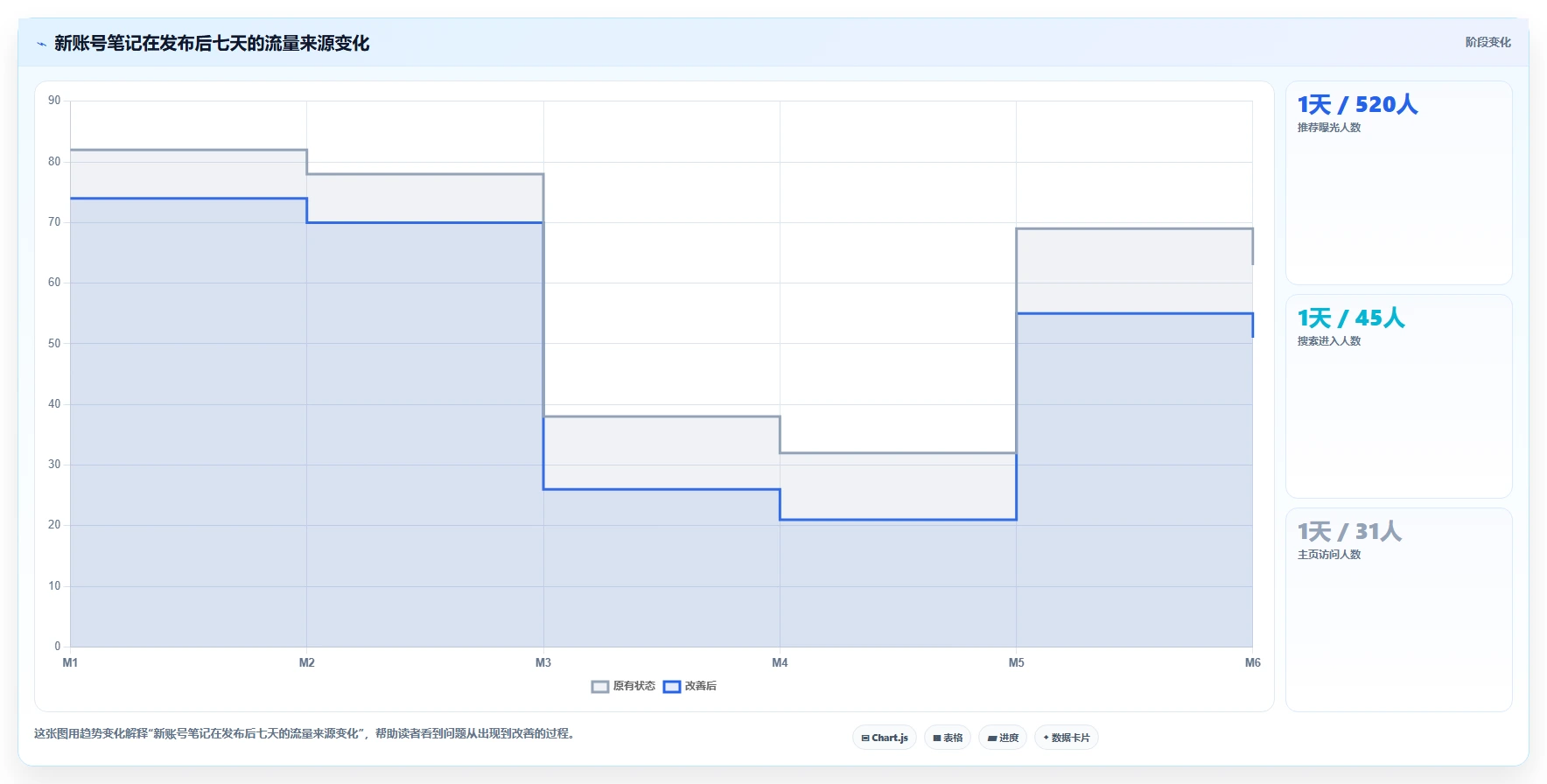Select the 表格 chip
The height and width of the screenshot is (784, 1547).
pyautogui.click(x=948, y=738)
